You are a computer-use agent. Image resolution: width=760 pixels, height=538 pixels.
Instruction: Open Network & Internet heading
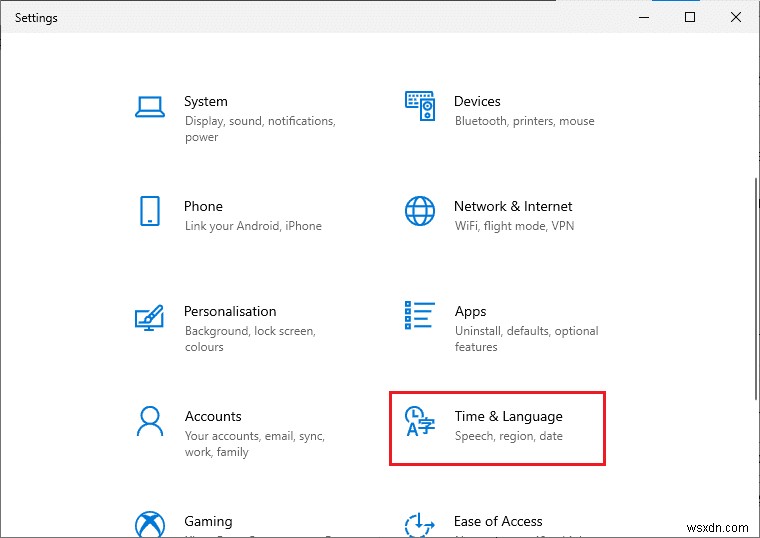click(x=513, y=206)
